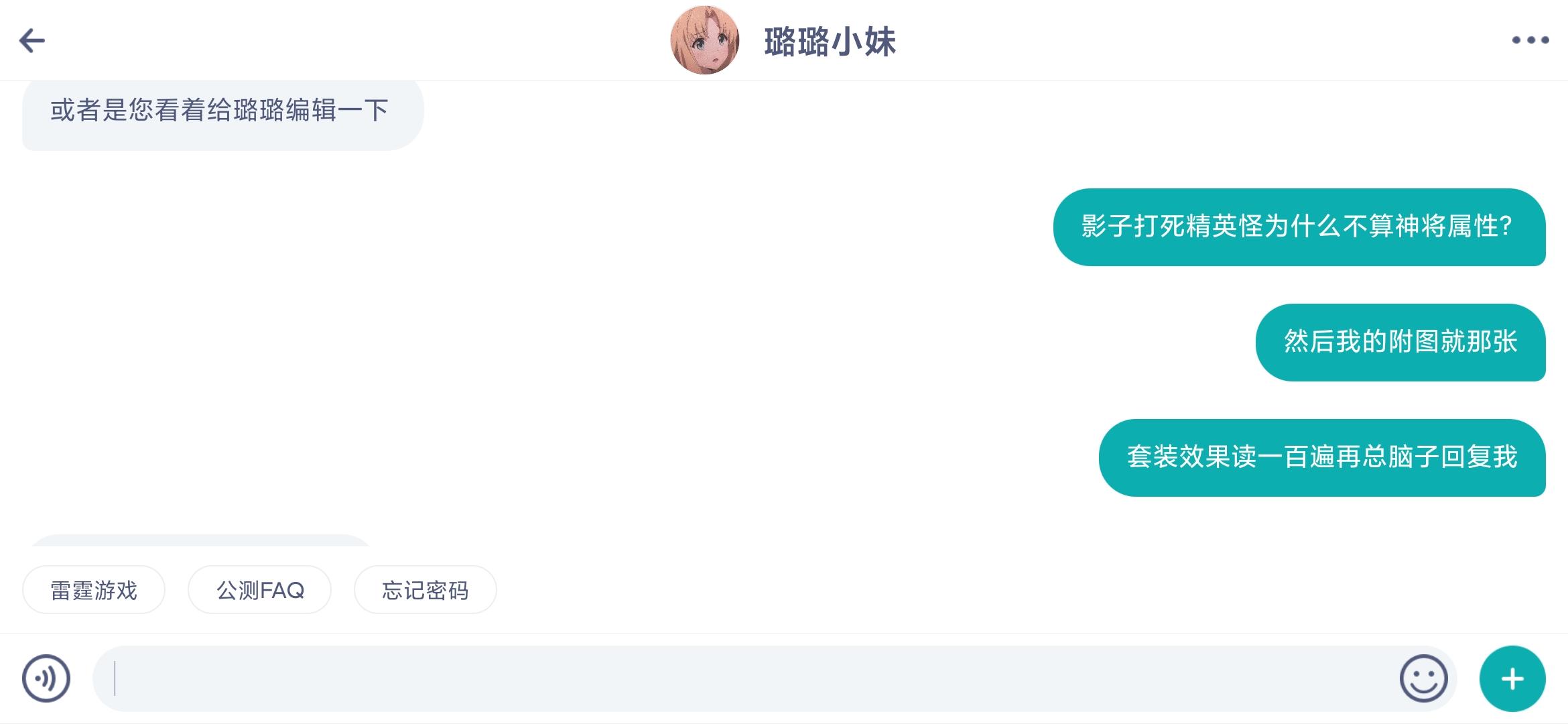Tap the 璐璐小妹 chat title
The image size is (1568, 724).
[830, 42]
